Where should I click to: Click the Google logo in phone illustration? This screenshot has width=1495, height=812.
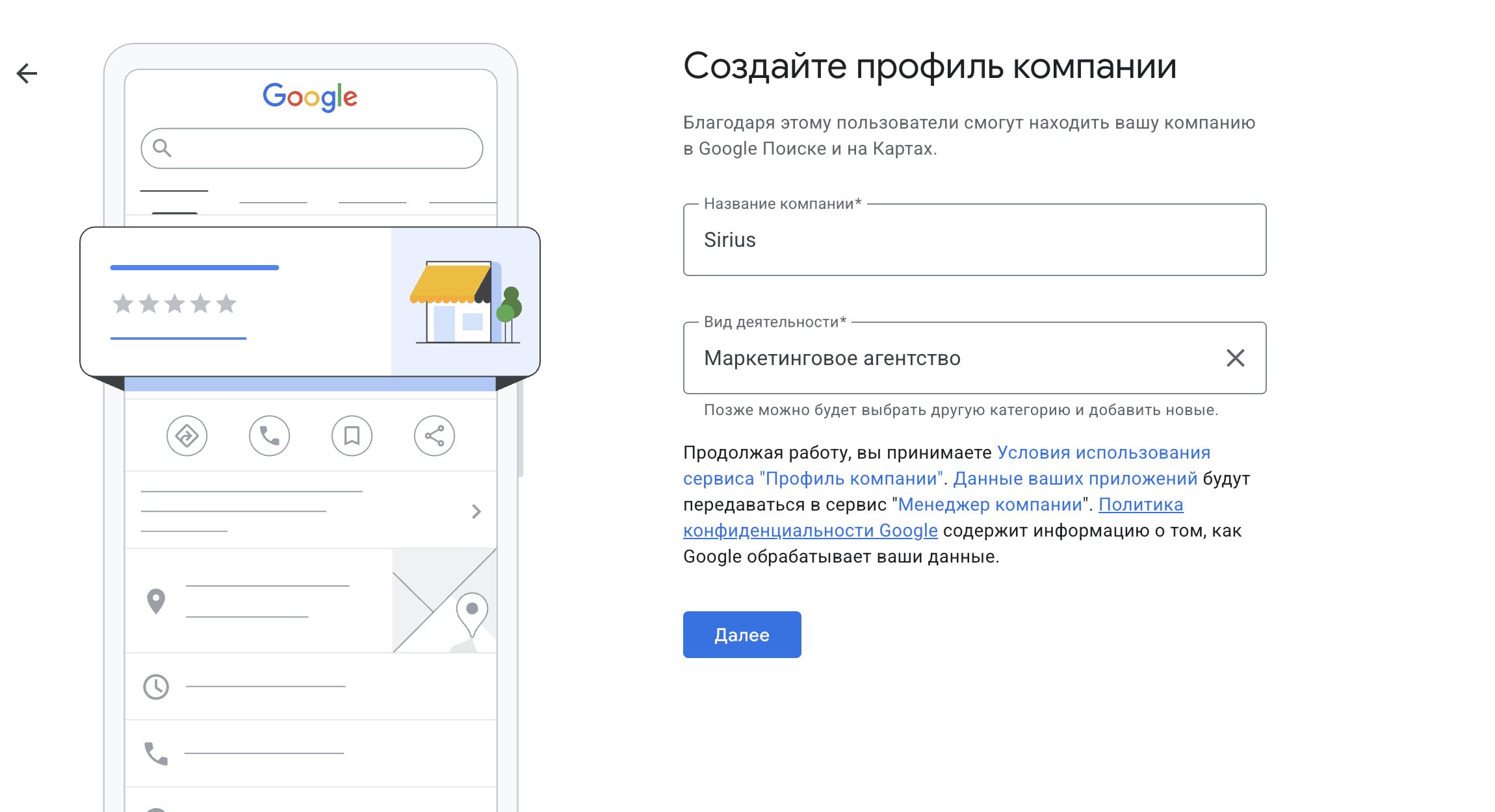click(310, 97)
